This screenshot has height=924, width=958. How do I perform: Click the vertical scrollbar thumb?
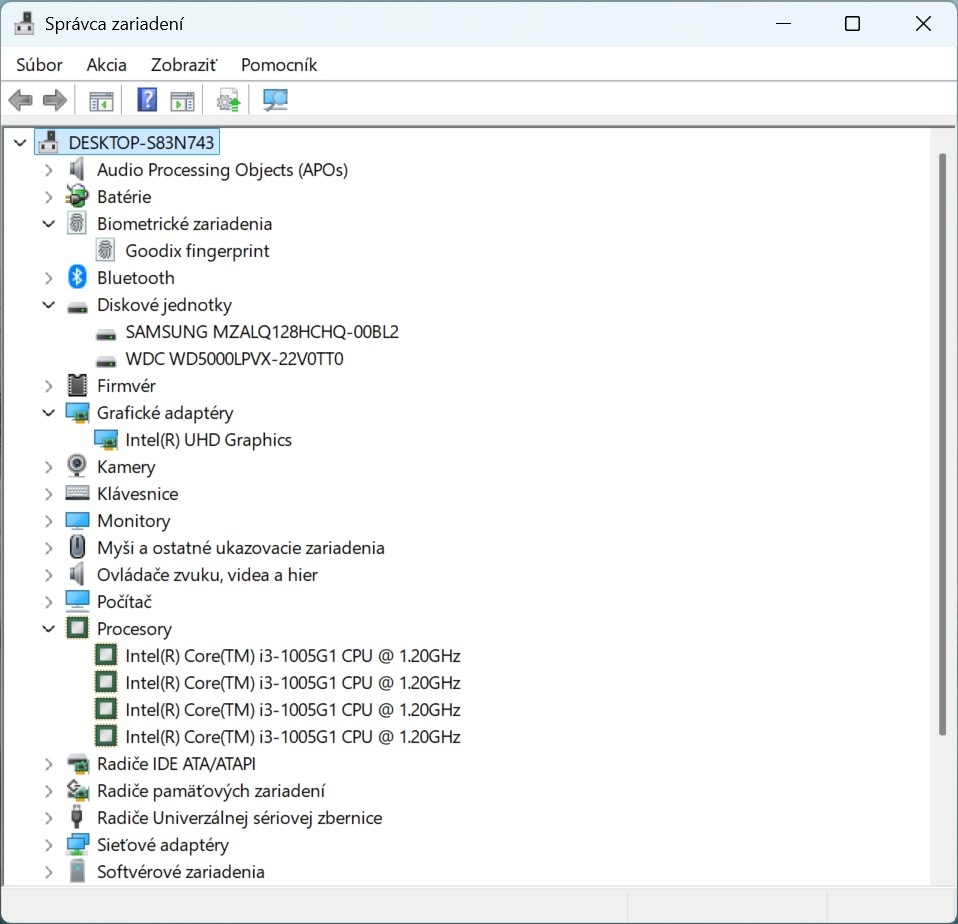pos(942,444)
